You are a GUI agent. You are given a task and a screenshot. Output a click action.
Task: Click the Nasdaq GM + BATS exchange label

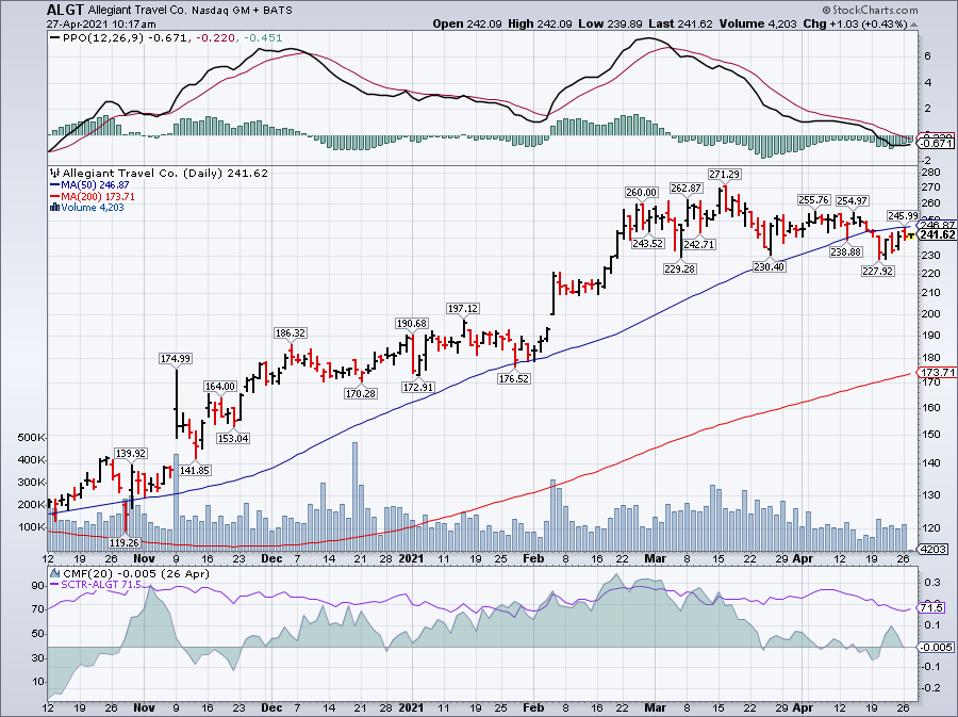pyautogui.click(x=242, y=11)
